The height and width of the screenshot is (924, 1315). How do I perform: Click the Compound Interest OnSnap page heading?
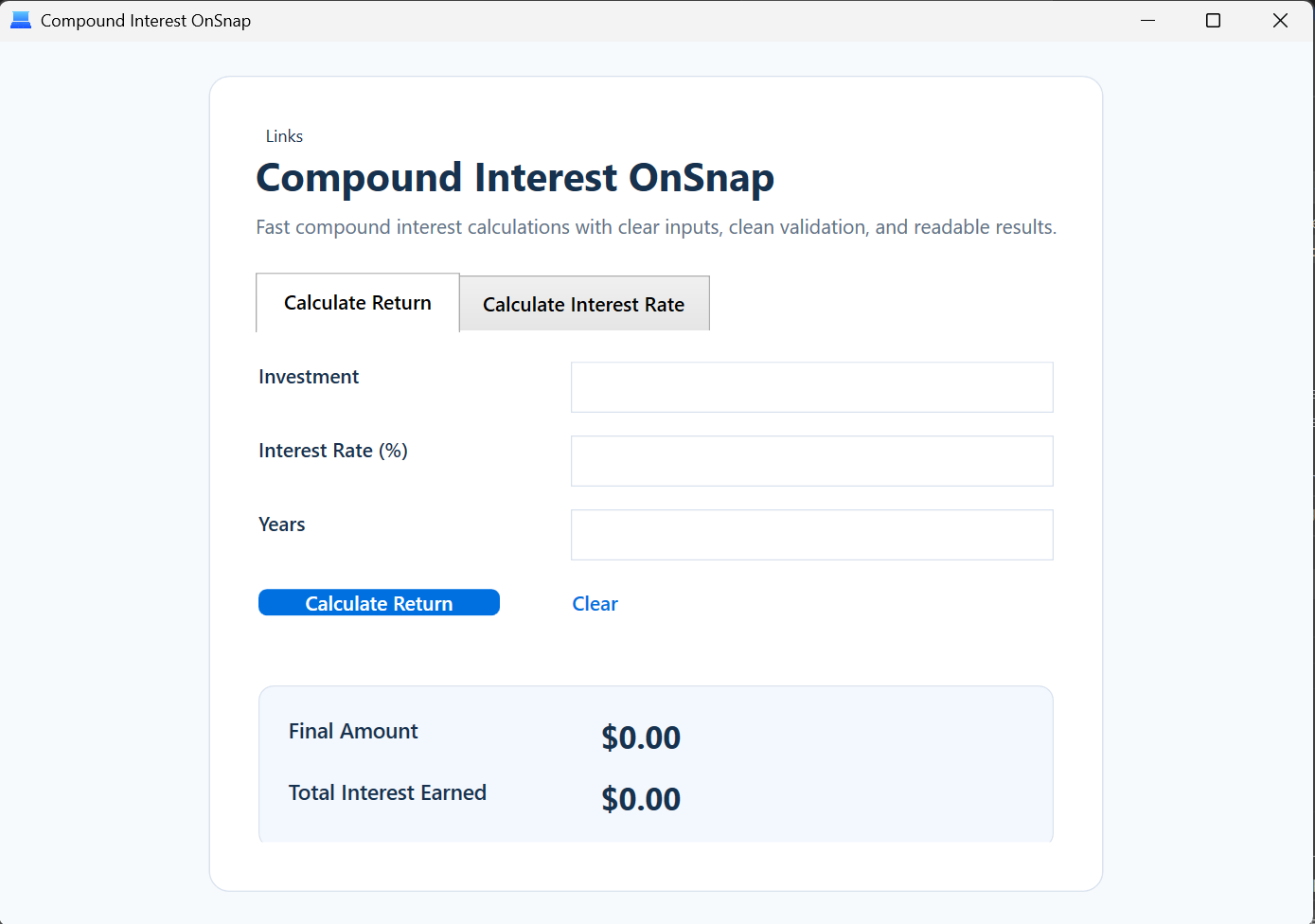pos(515,178)
